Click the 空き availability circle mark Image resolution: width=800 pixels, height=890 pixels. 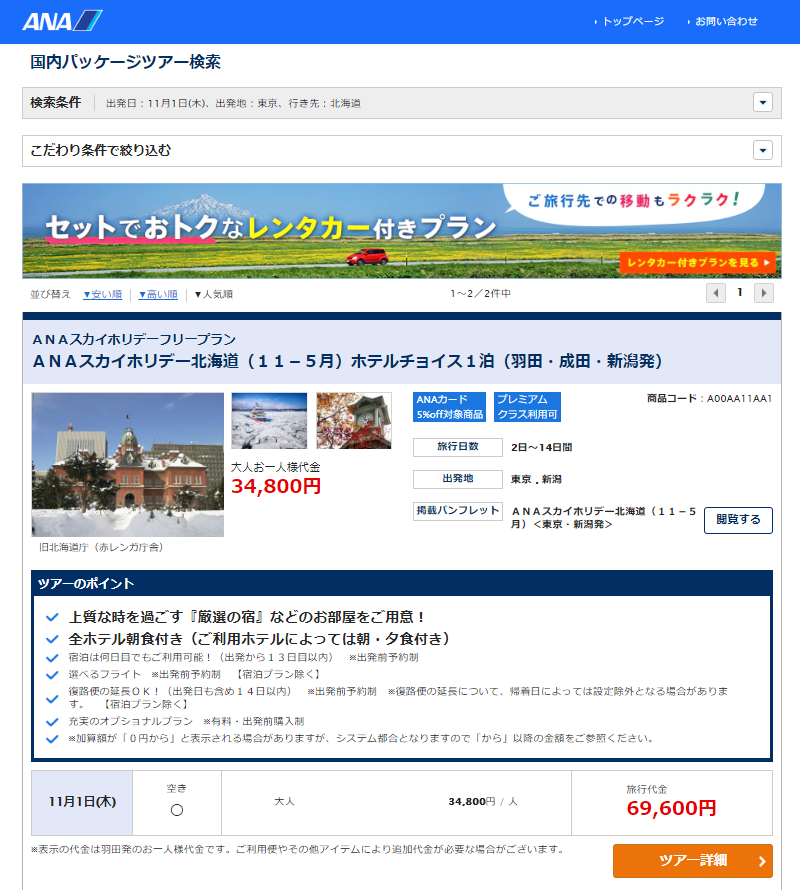tap(177, 810)
